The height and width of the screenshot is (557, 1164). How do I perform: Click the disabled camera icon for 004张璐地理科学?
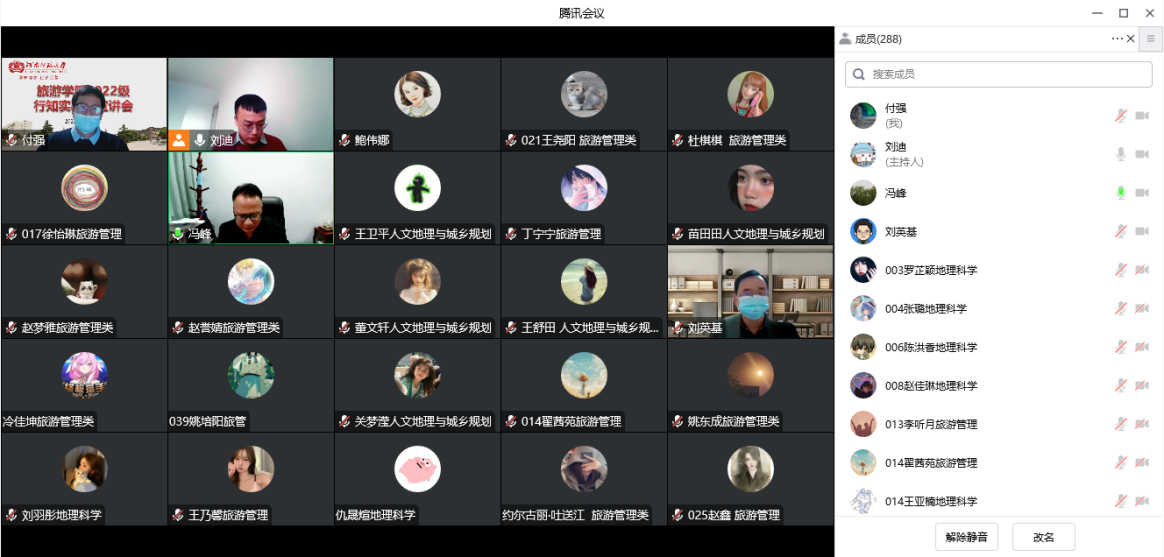click(x=1142, y=308)
